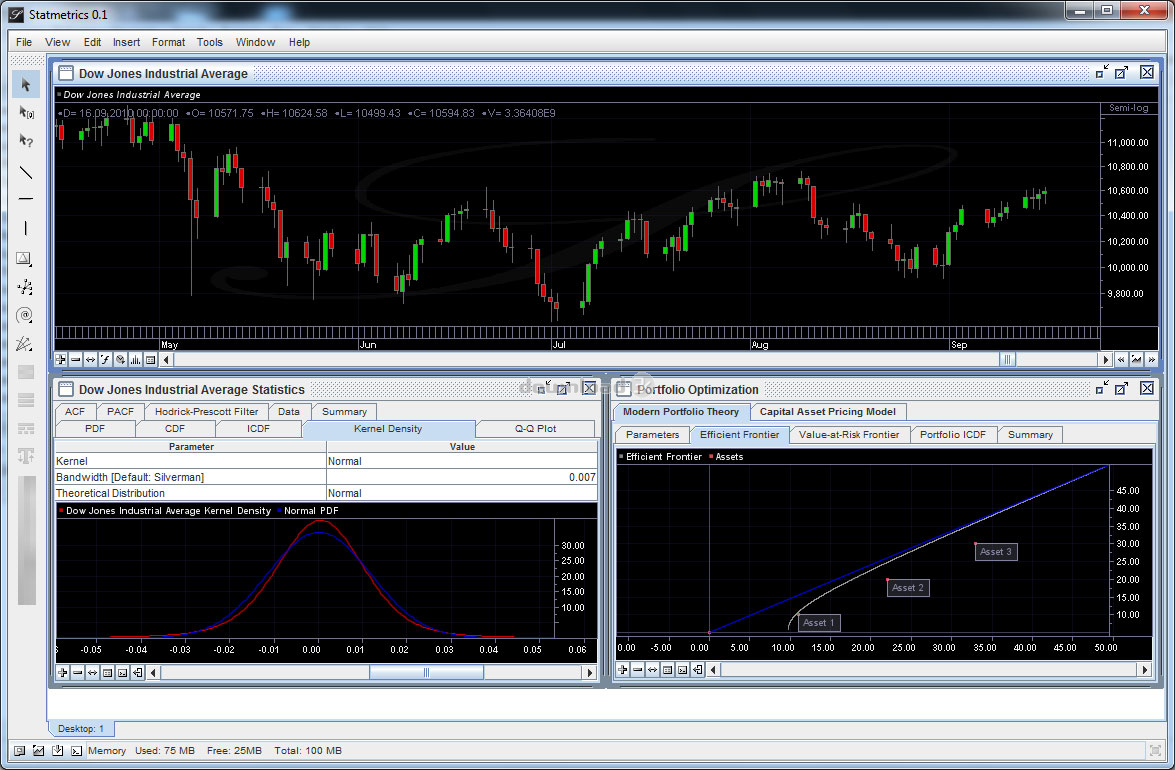Viewport: 1175px width, 770px height.
Task: Jump forward with double-right arrows in Dow Jones chart
Action: tap(1152, 360)
